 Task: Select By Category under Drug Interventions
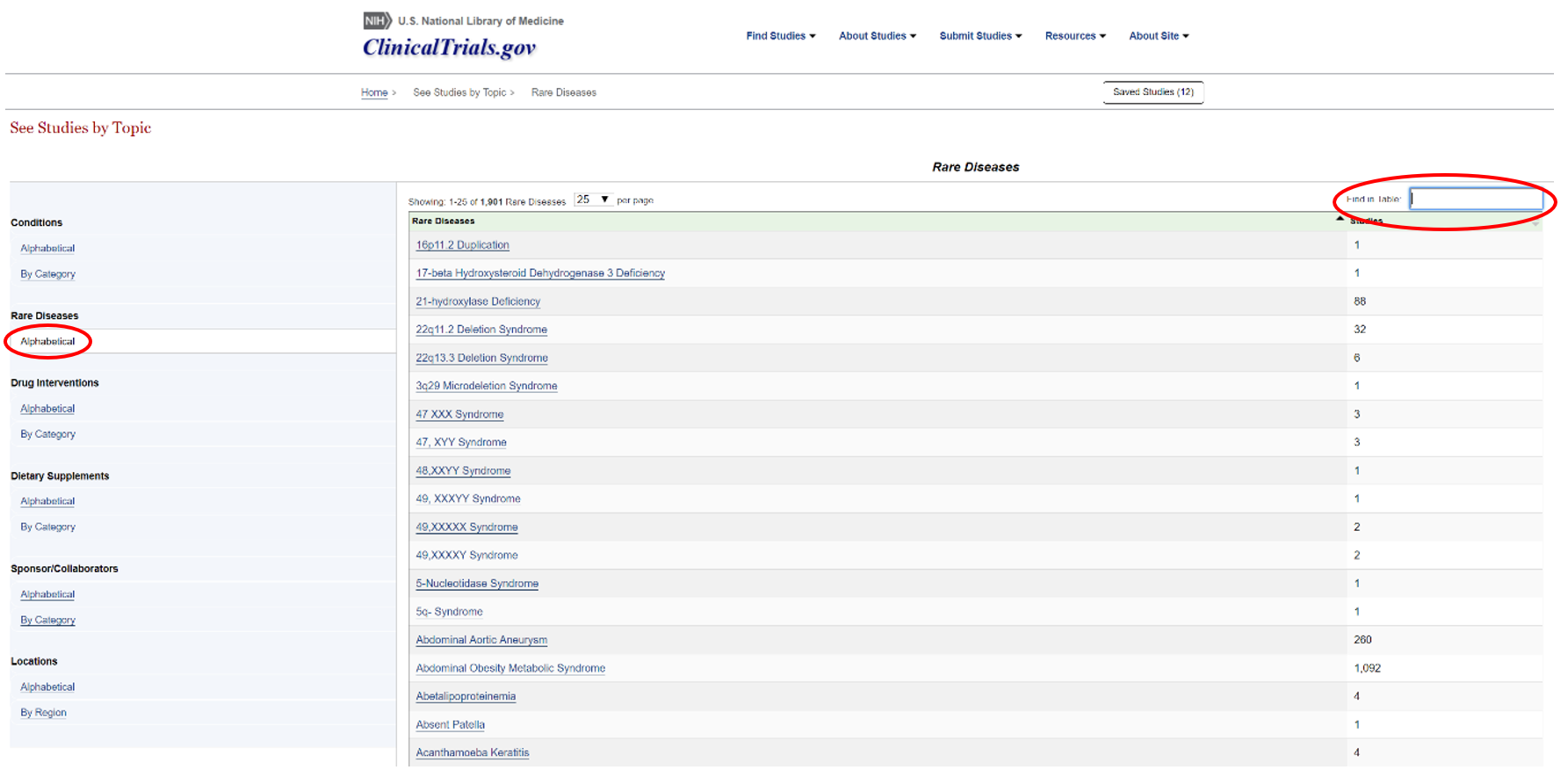[x=47, y=434]
